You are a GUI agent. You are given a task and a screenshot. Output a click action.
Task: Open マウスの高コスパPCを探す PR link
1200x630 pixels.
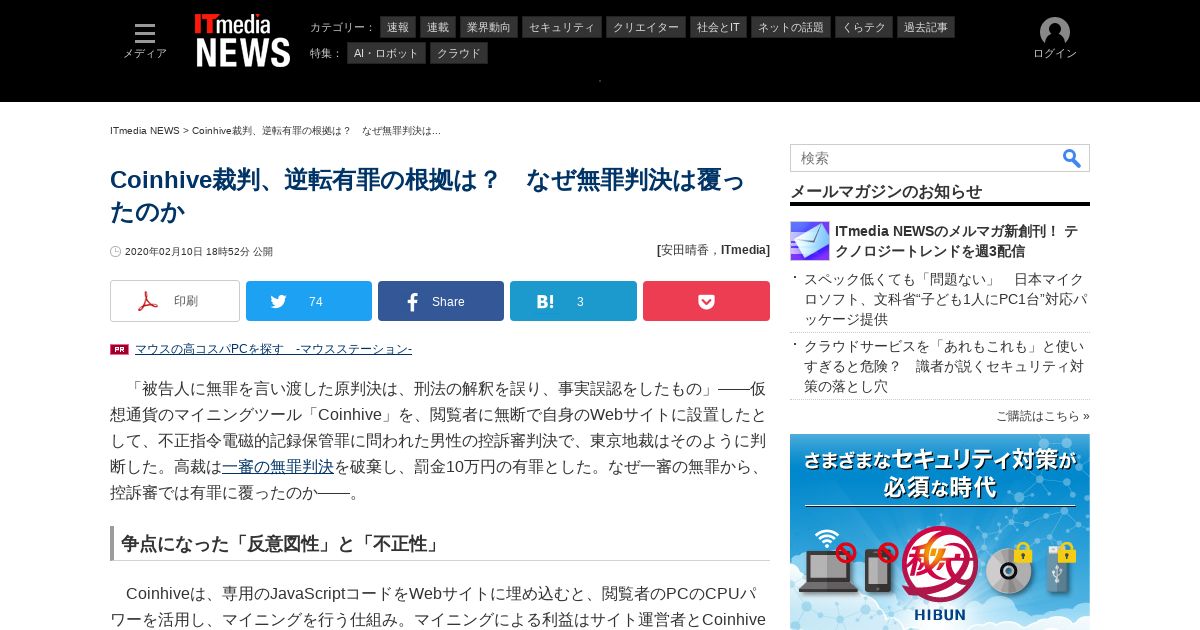[273, 349]
